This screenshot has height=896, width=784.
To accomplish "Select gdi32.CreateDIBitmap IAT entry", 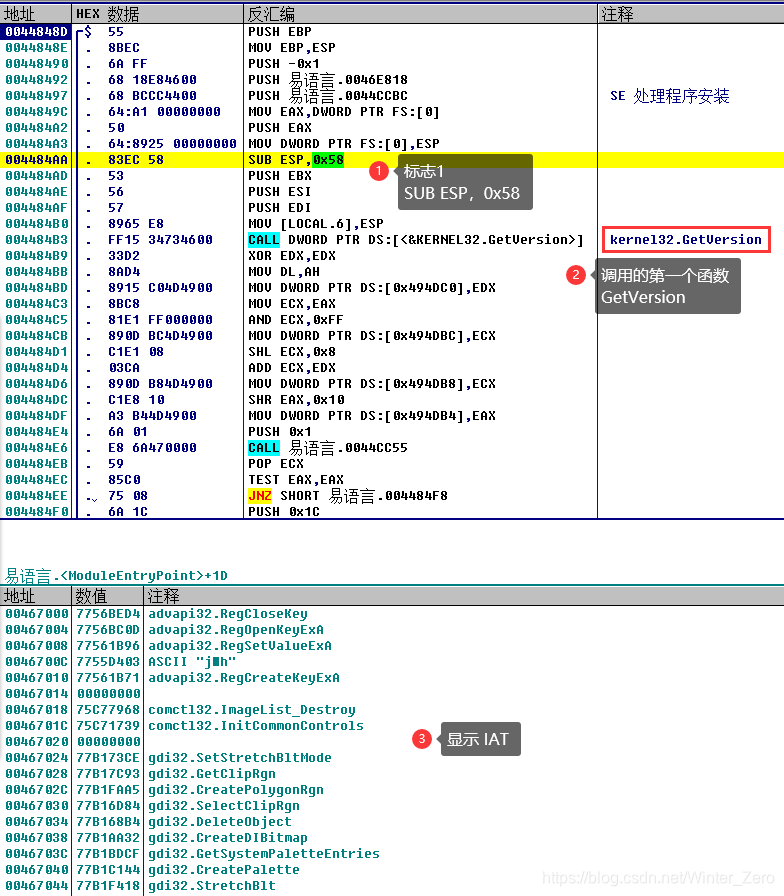I will [228, 838].
